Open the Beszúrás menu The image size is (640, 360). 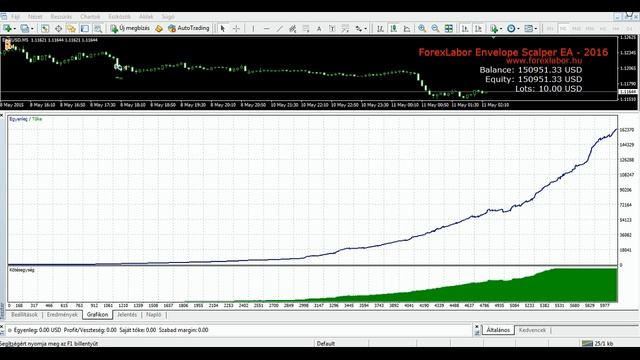coord(61,17)
